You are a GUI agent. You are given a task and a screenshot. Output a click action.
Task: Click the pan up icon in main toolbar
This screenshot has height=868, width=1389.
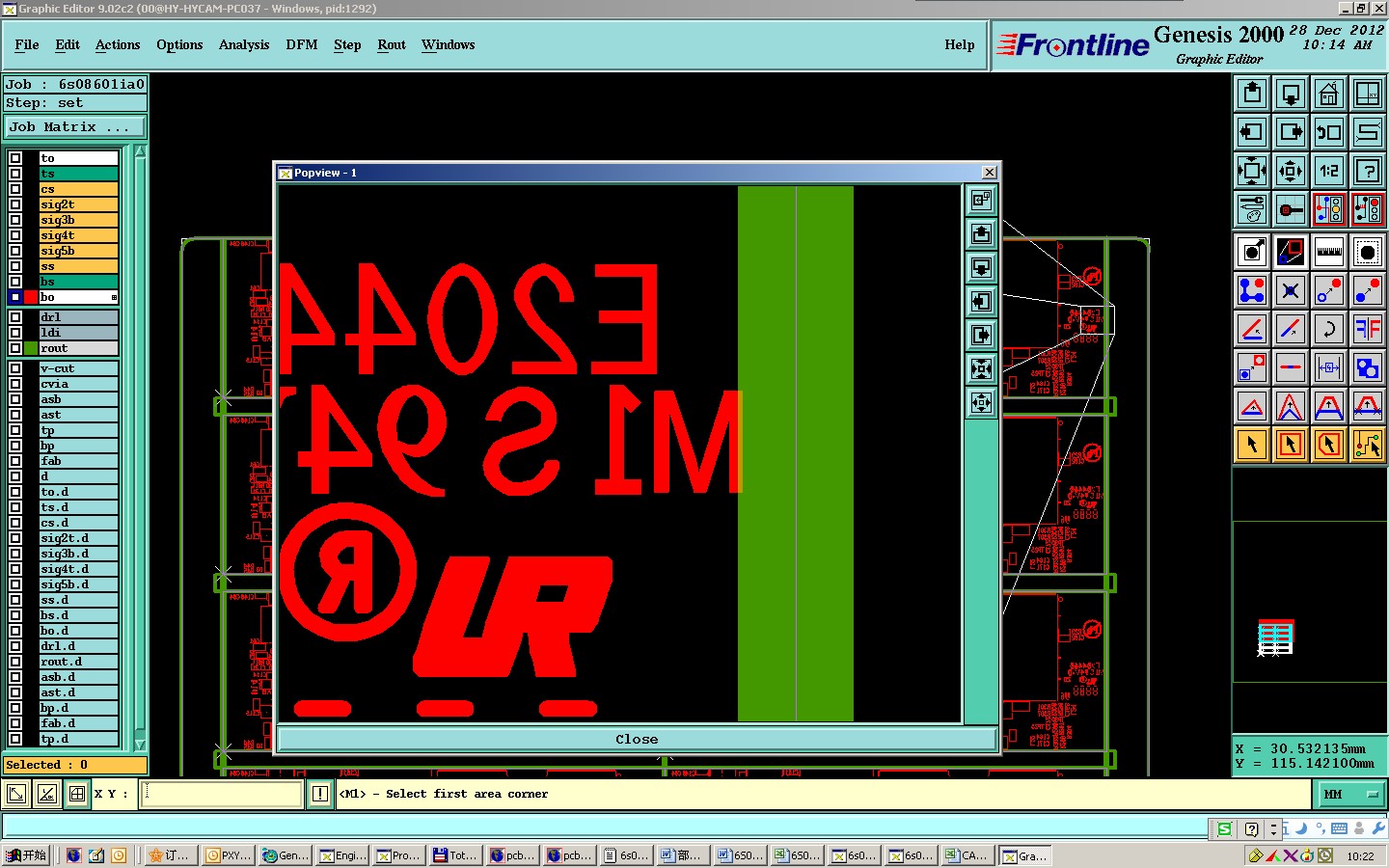[1252, 94]
